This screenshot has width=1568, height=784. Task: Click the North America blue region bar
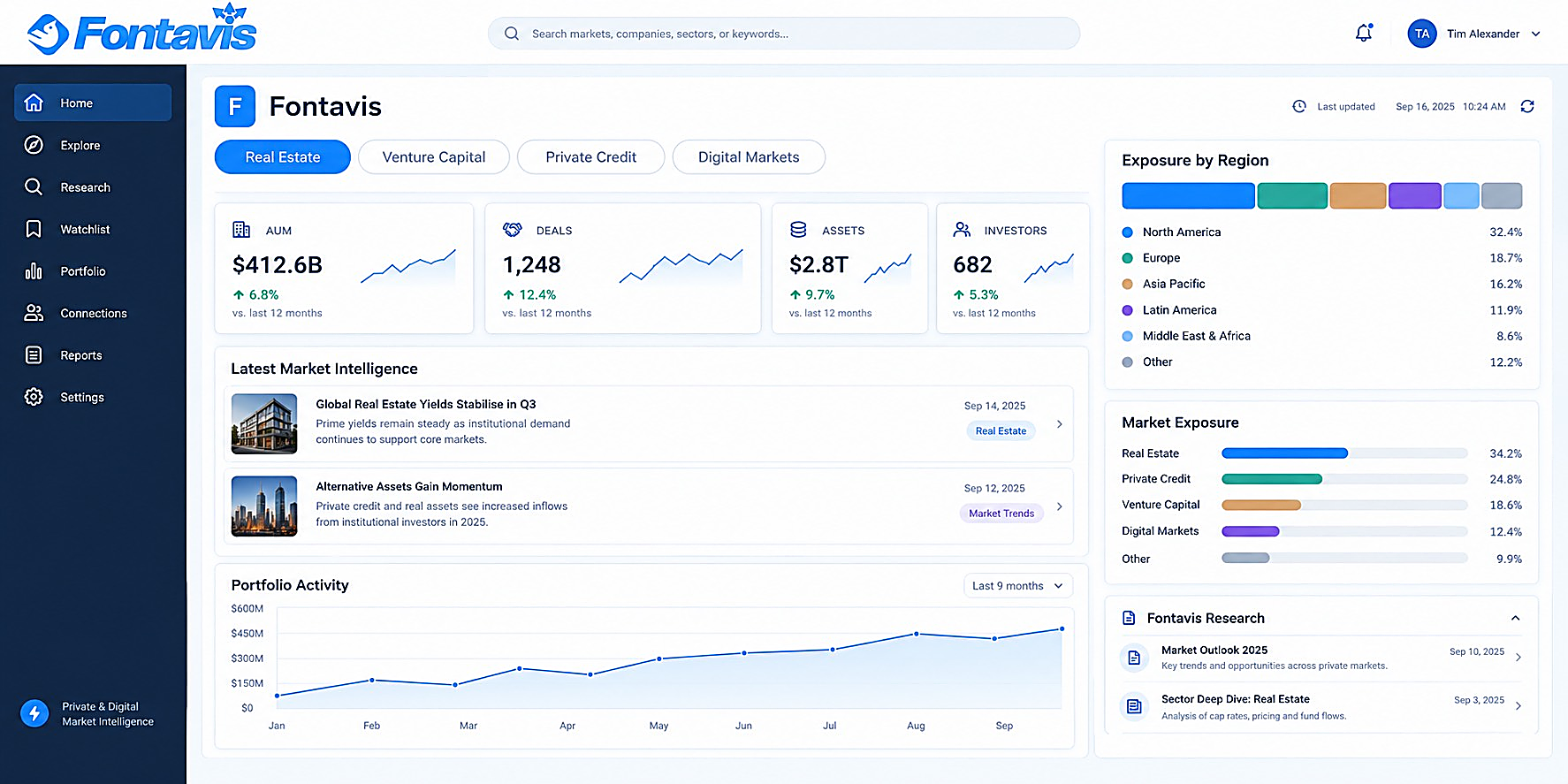pyautogui.click(x=1188, y=195)
